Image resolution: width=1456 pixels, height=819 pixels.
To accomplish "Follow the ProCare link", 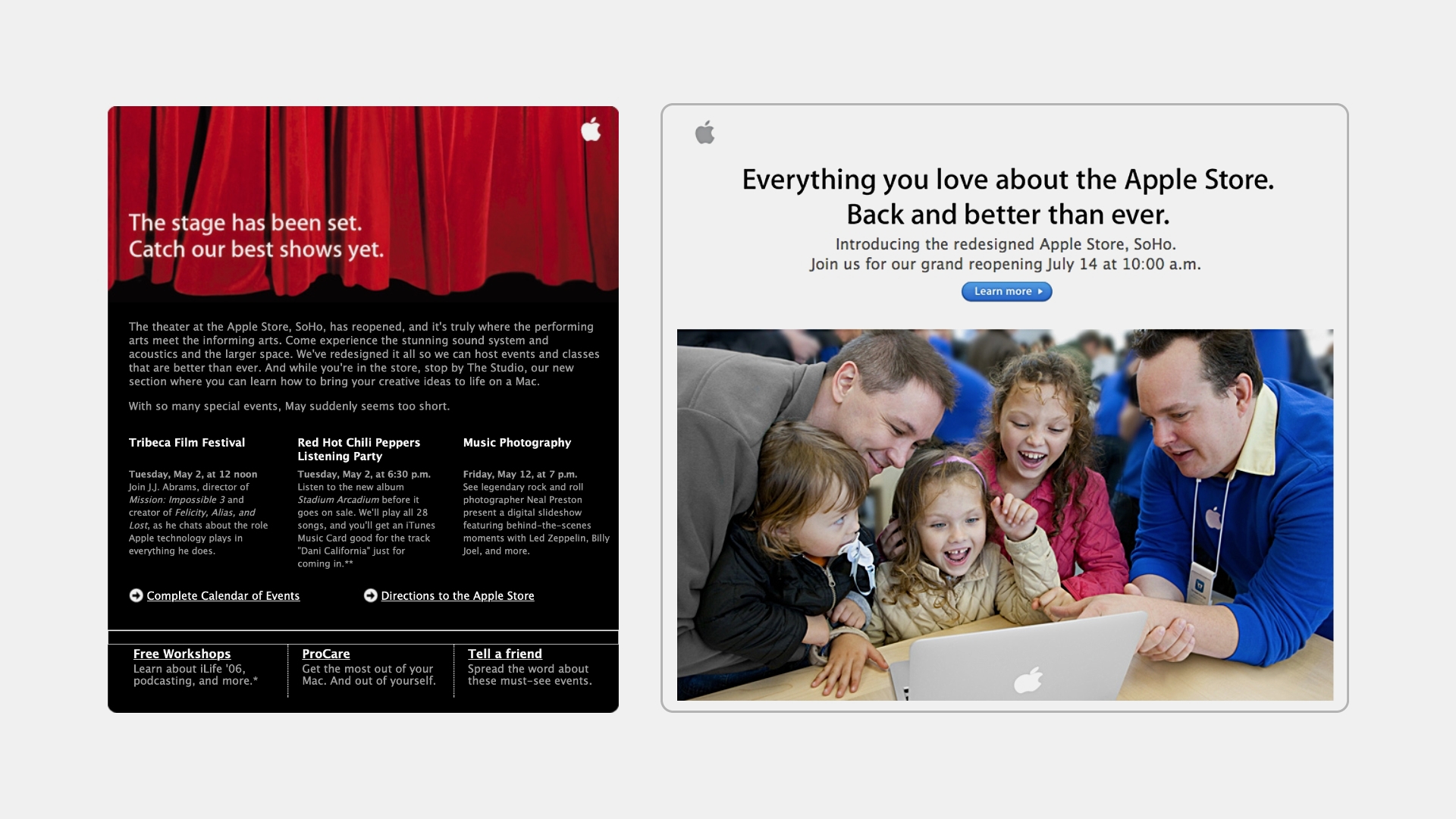I will pos(326,654).
